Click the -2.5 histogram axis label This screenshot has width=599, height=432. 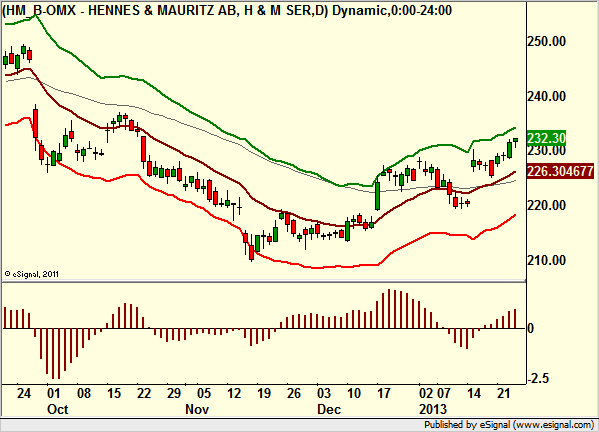539,378
